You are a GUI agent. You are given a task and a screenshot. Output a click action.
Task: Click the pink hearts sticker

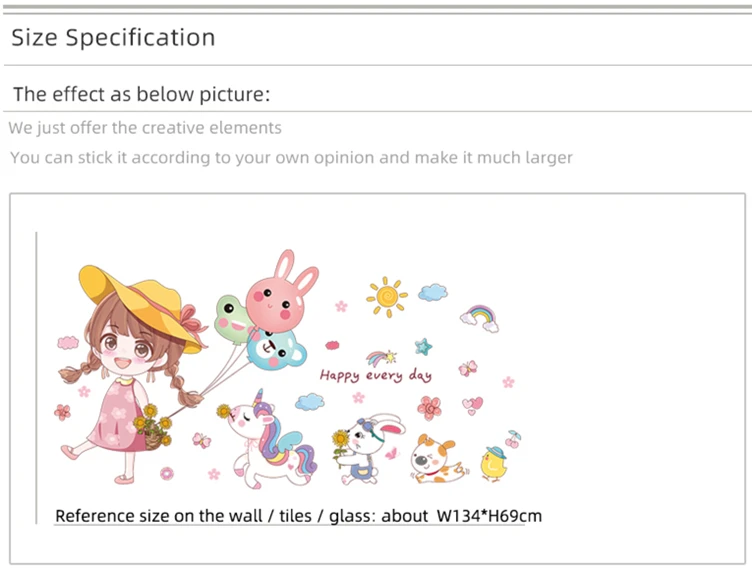point(473,405)
